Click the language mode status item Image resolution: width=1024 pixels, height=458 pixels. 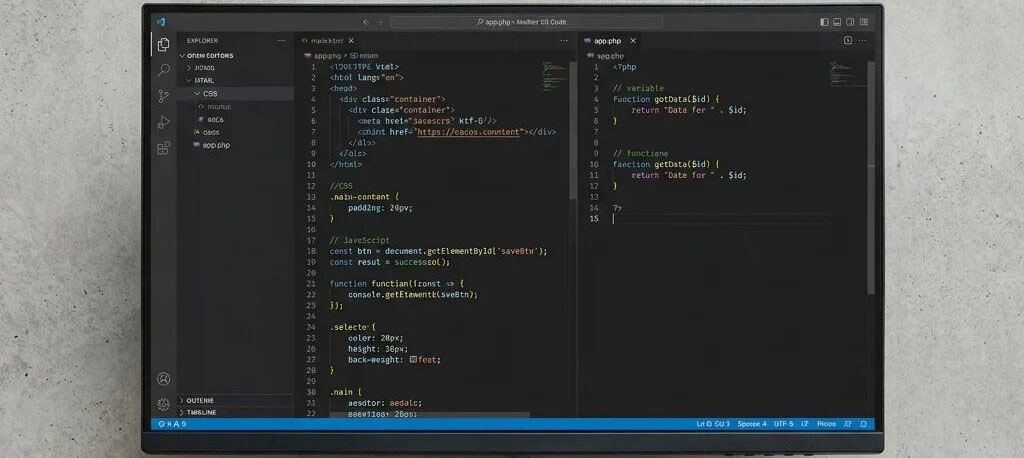[x=826, y=424]
